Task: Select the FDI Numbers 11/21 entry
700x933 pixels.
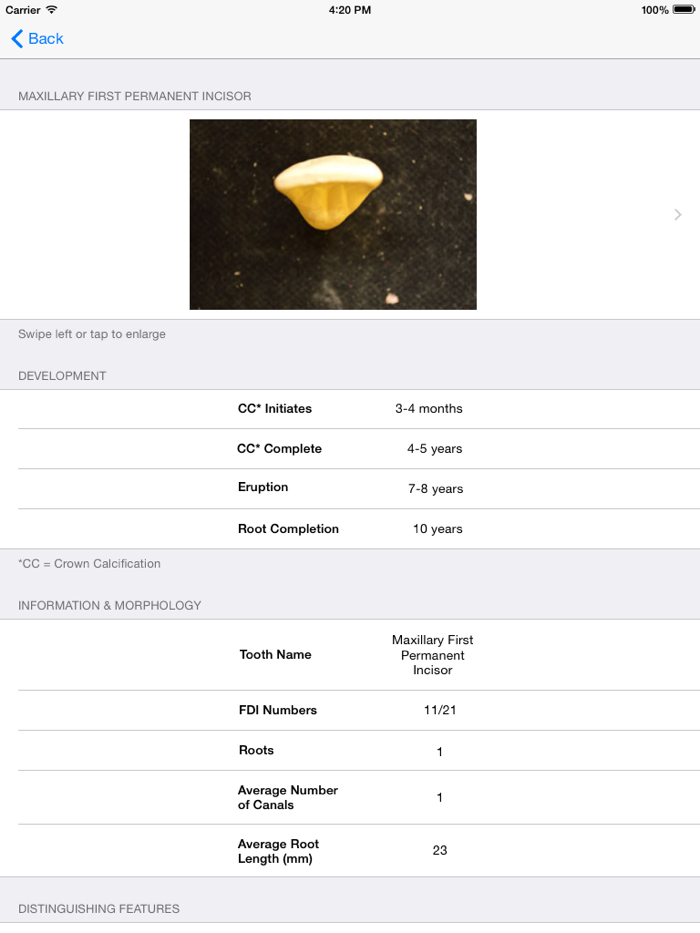Action: tap(350, 709)
